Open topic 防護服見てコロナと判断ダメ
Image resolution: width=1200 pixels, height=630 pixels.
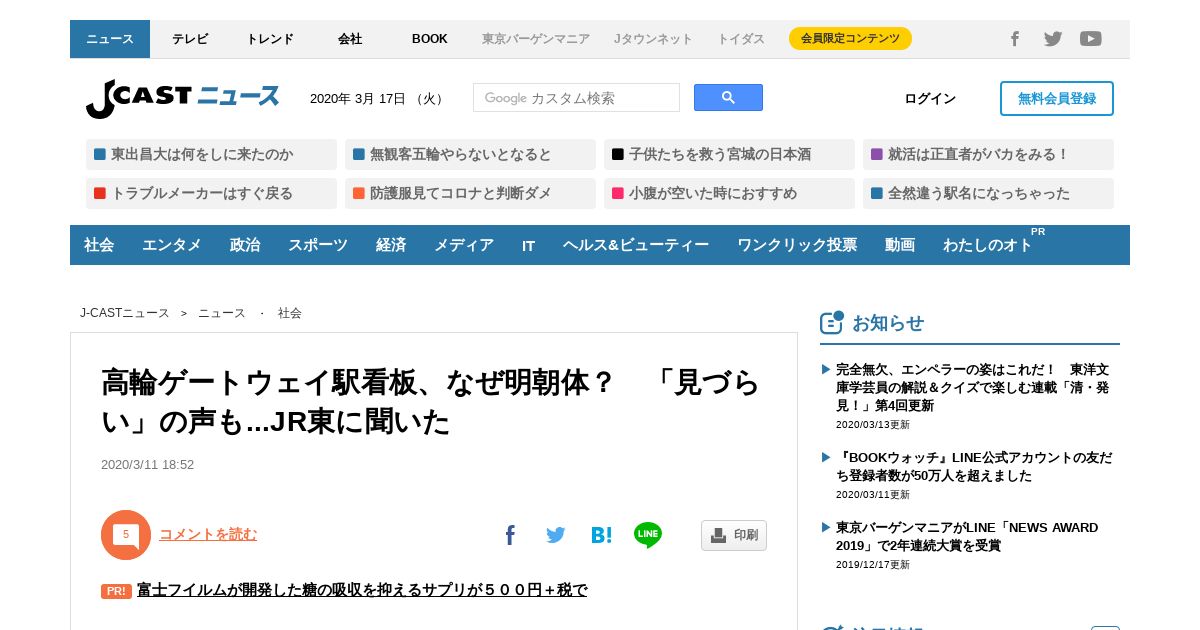pos(470,193)
